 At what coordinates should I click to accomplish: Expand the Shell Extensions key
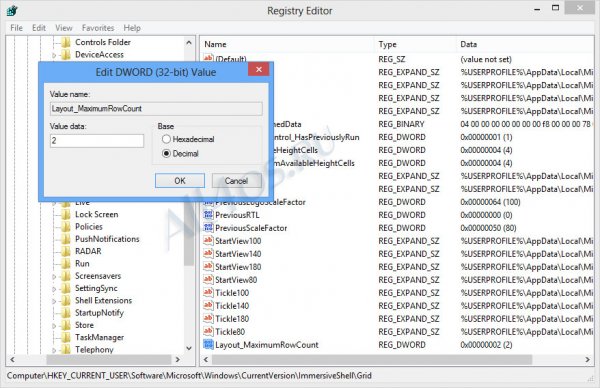pos(54,301)
